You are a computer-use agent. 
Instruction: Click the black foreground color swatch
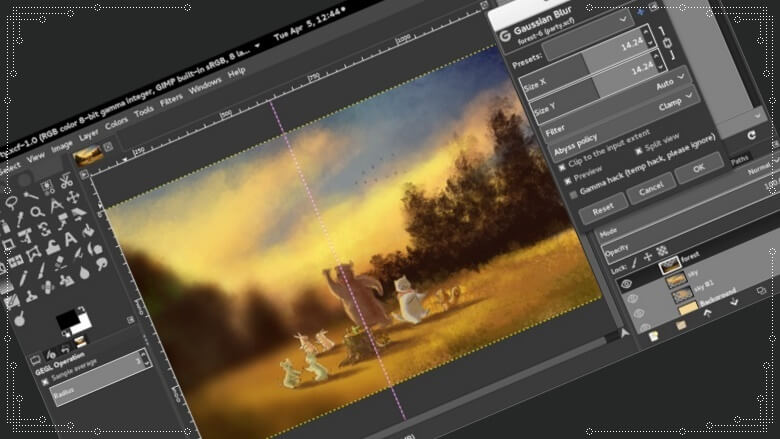[x=68, y=319]
